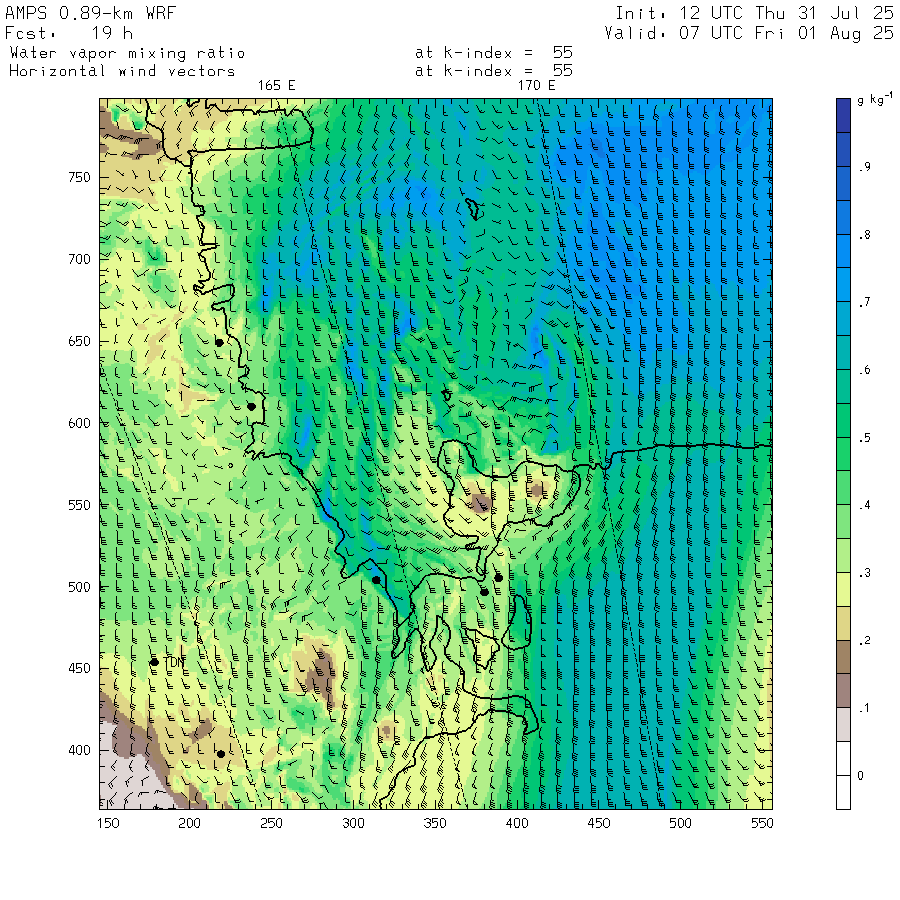Click the y-axis 400 tick label
Image resolution: width=900 pixels, height=900 pixels.
[x=79, y=751]
